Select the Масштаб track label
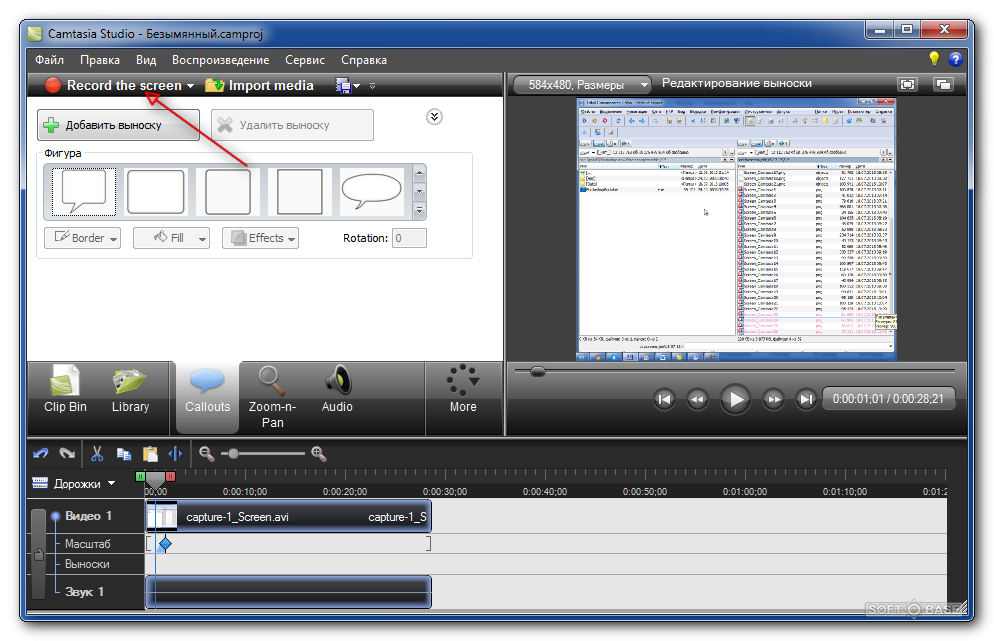 [87, 543]
